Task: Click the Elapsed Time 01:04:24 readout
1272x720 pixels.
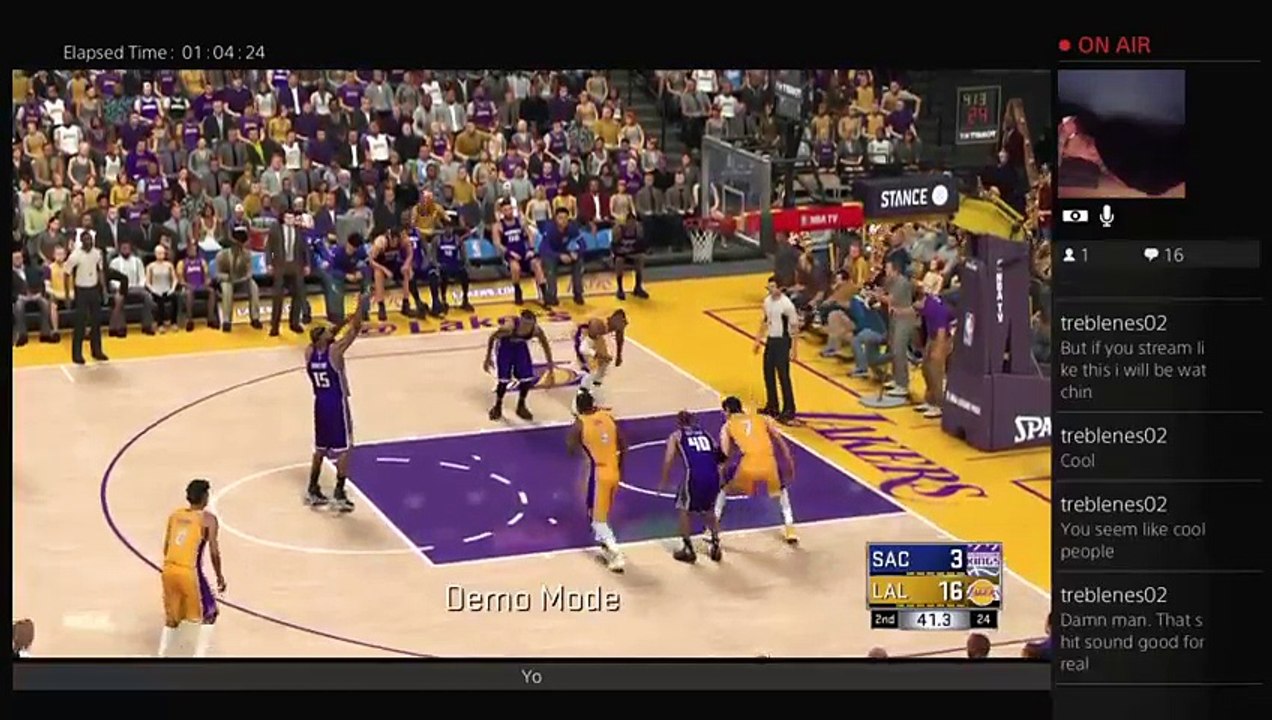Action: [x=164, y=52]
